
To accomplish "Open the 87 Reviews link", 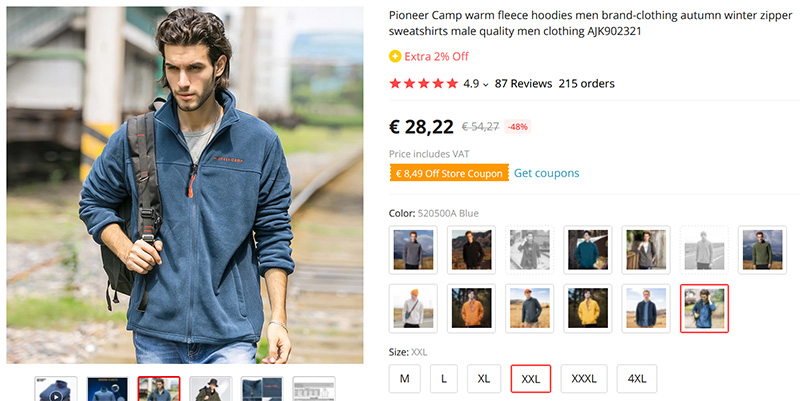I will (x=523, y=84).
